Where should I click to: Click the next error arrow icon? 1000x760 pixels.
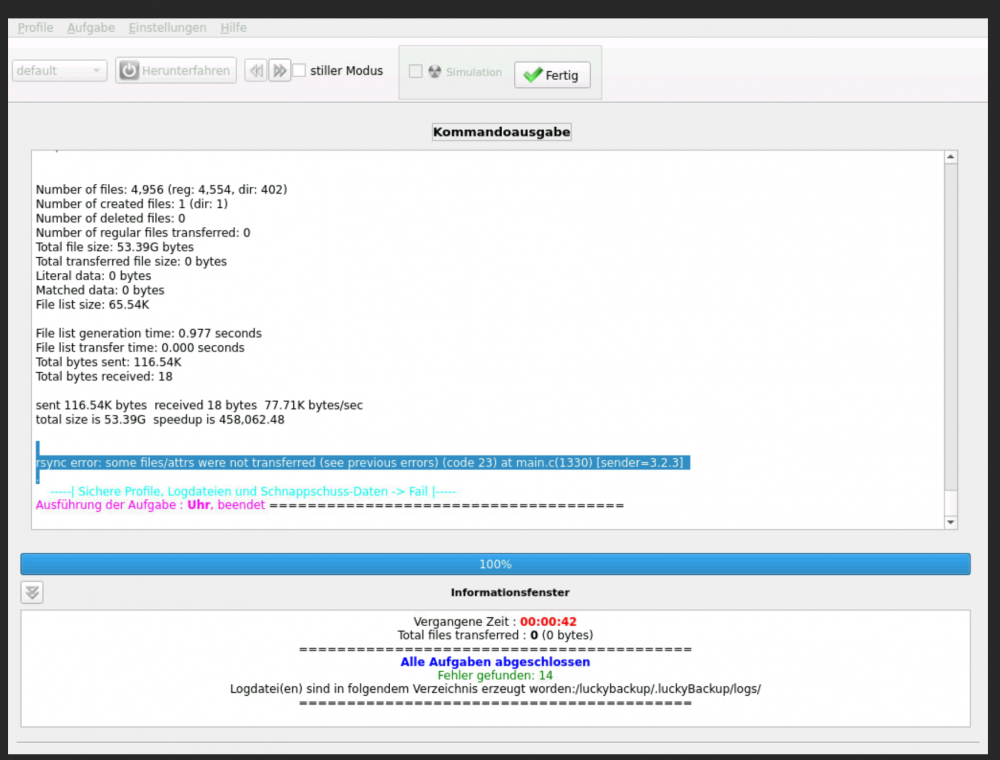279,70
